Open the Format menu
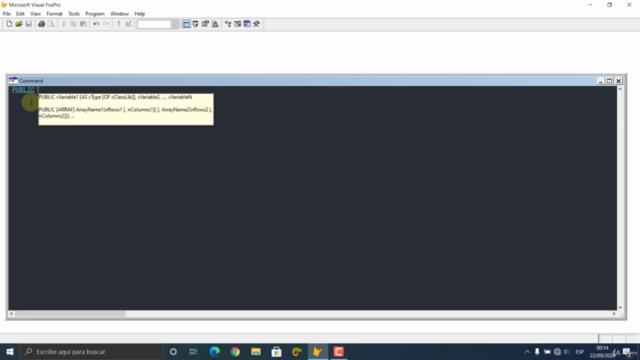Viewport: 640px width, 360px height. [x=54, y=14]
